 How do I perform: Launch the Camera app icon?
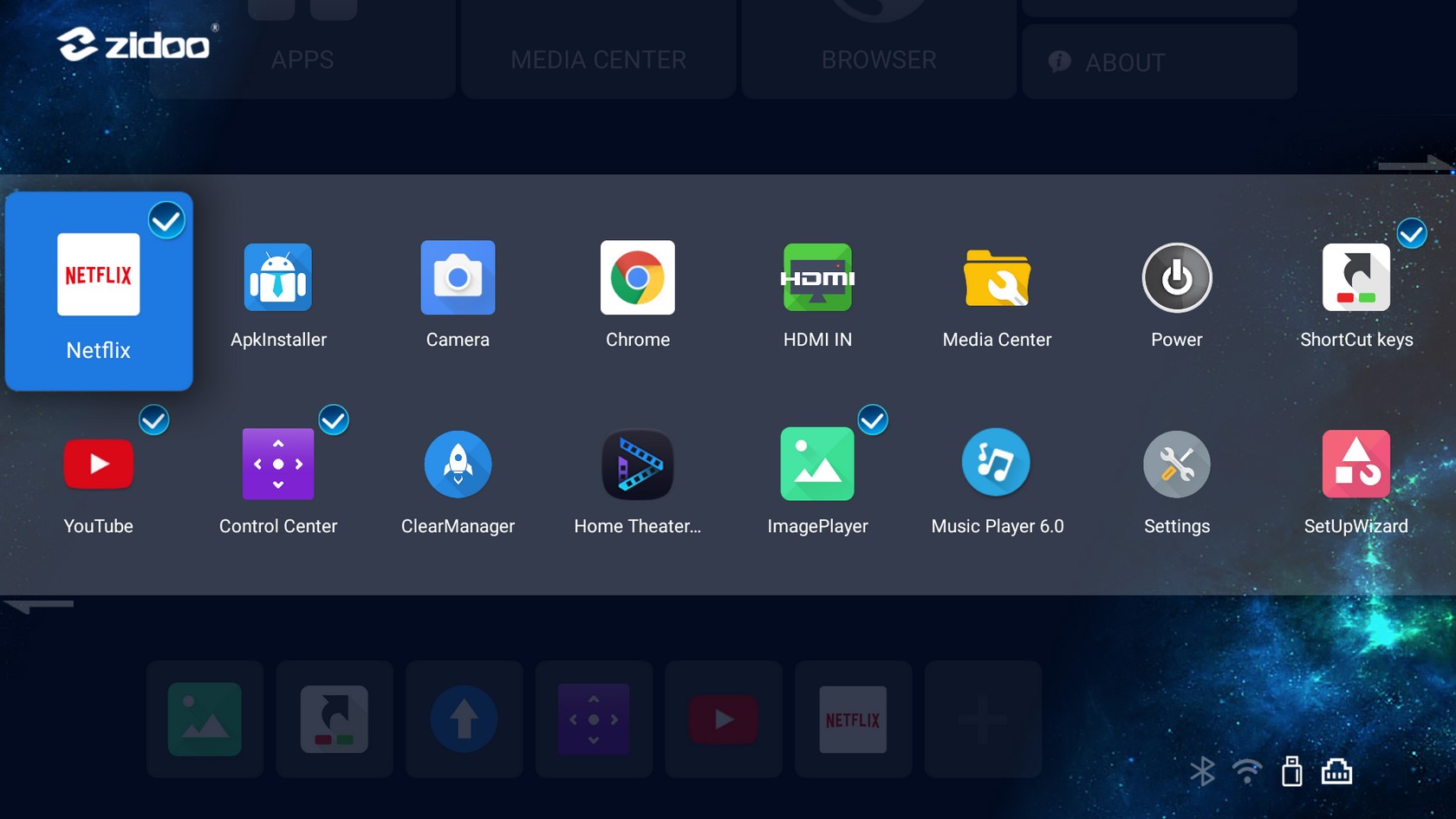coord(458,277)
